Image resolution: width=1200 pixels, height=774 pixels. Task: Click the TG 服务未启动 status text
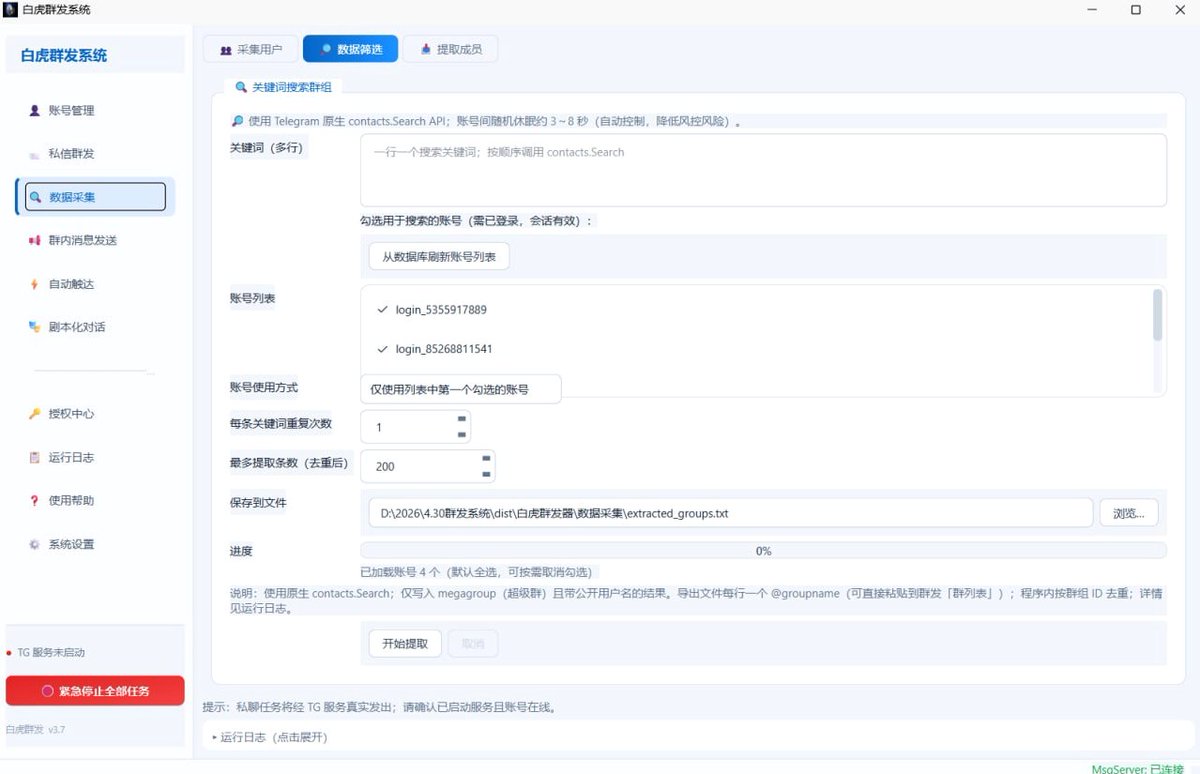(x=51, y=652)
